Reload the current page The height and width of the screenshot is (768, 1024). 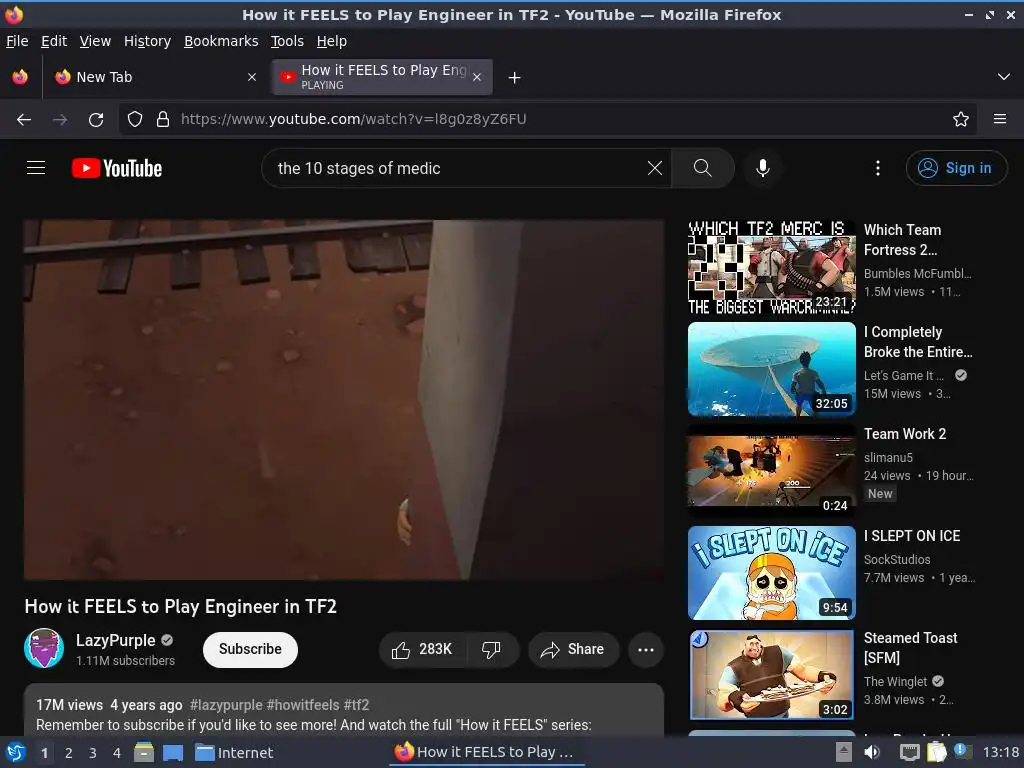[96, 120]
